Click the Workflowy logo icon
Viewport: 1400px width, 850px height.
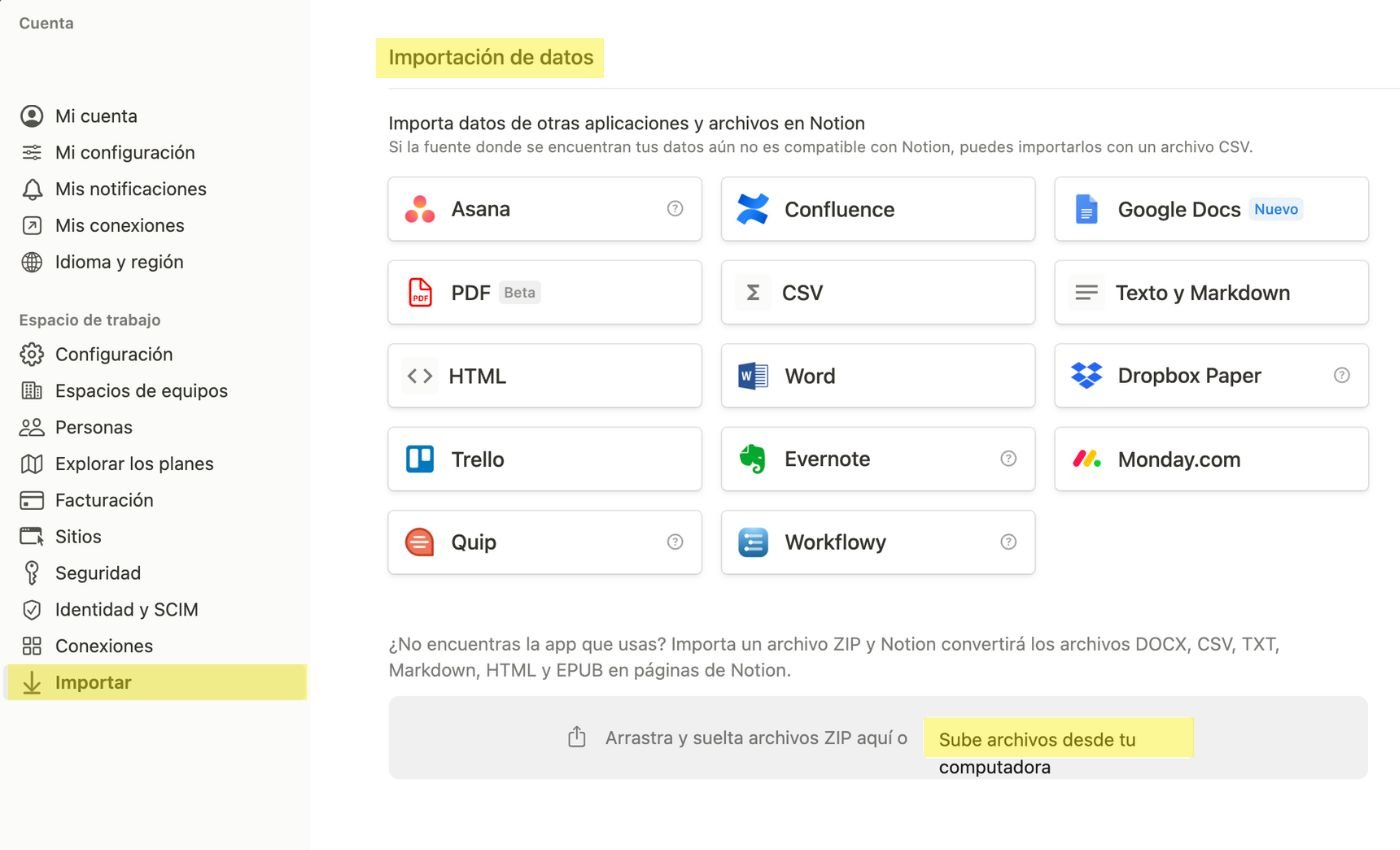pyautogui.click(x=753, y=542)
